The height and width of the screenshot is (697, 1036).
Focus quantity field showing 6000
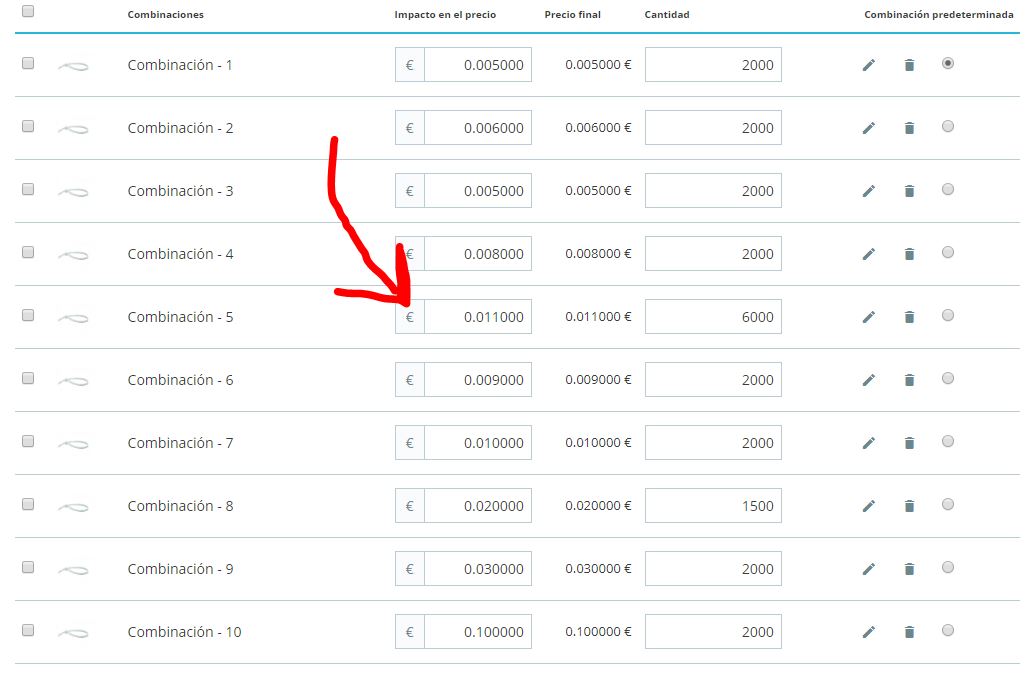tap(713, 316)
